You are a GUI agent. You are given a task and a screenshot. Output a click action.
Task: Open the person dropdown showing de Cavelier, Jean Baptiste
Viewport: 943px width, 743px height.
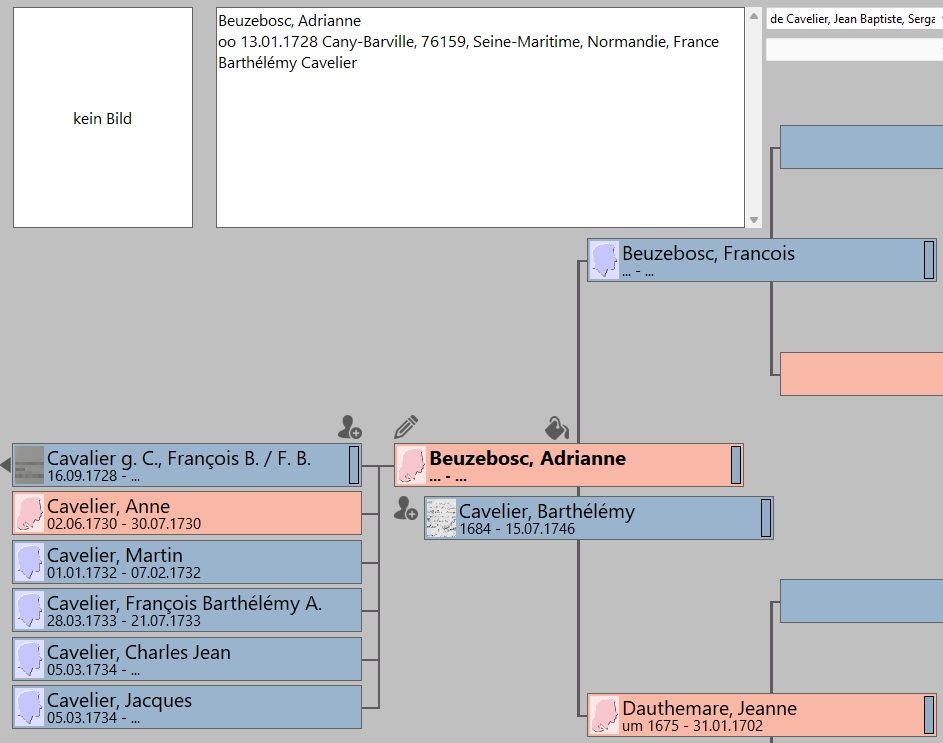(854, 19)
